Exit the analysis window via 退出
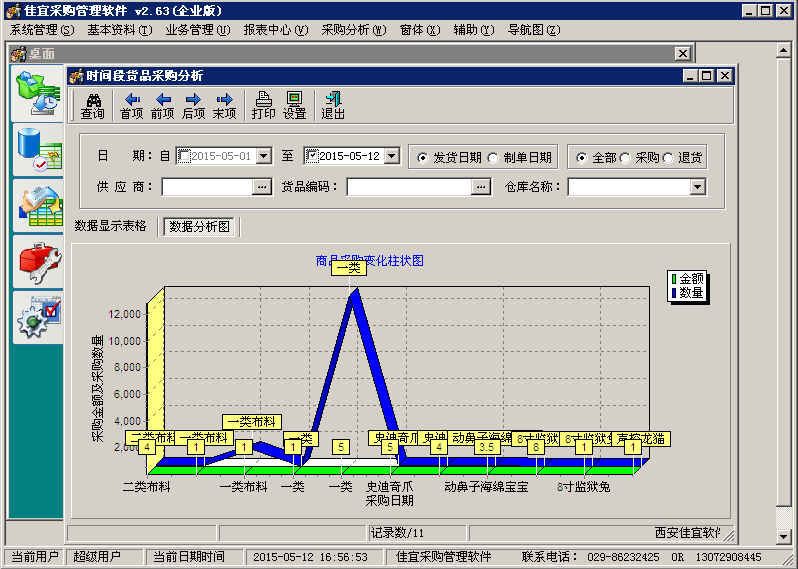This screenshot has height=569, width=798. (x=333, y=105)
